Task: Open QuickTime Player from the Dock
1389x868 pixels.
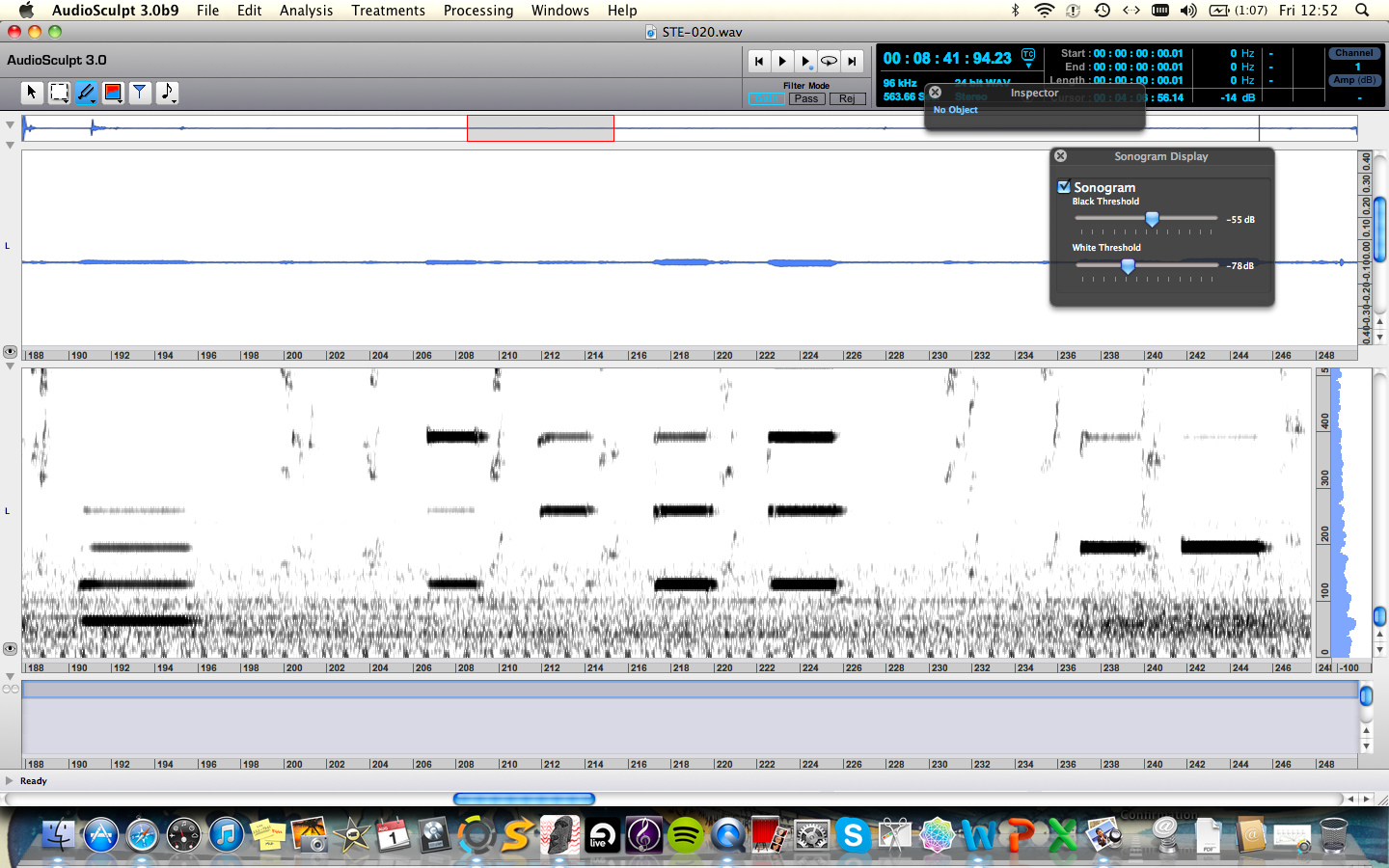Action: point(727,834)
